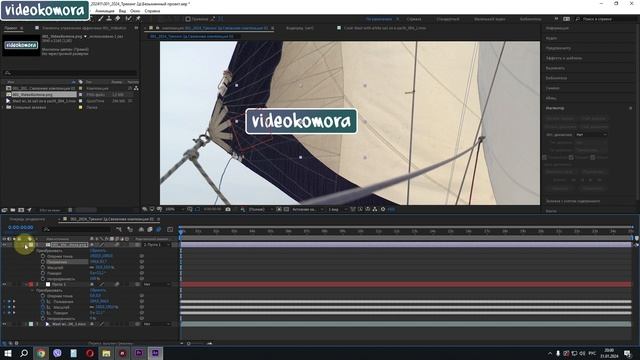Screen dimensions: 640x360
Task: Toggle stopwatch for top layer Масштаб
Action: pos(43,268)
